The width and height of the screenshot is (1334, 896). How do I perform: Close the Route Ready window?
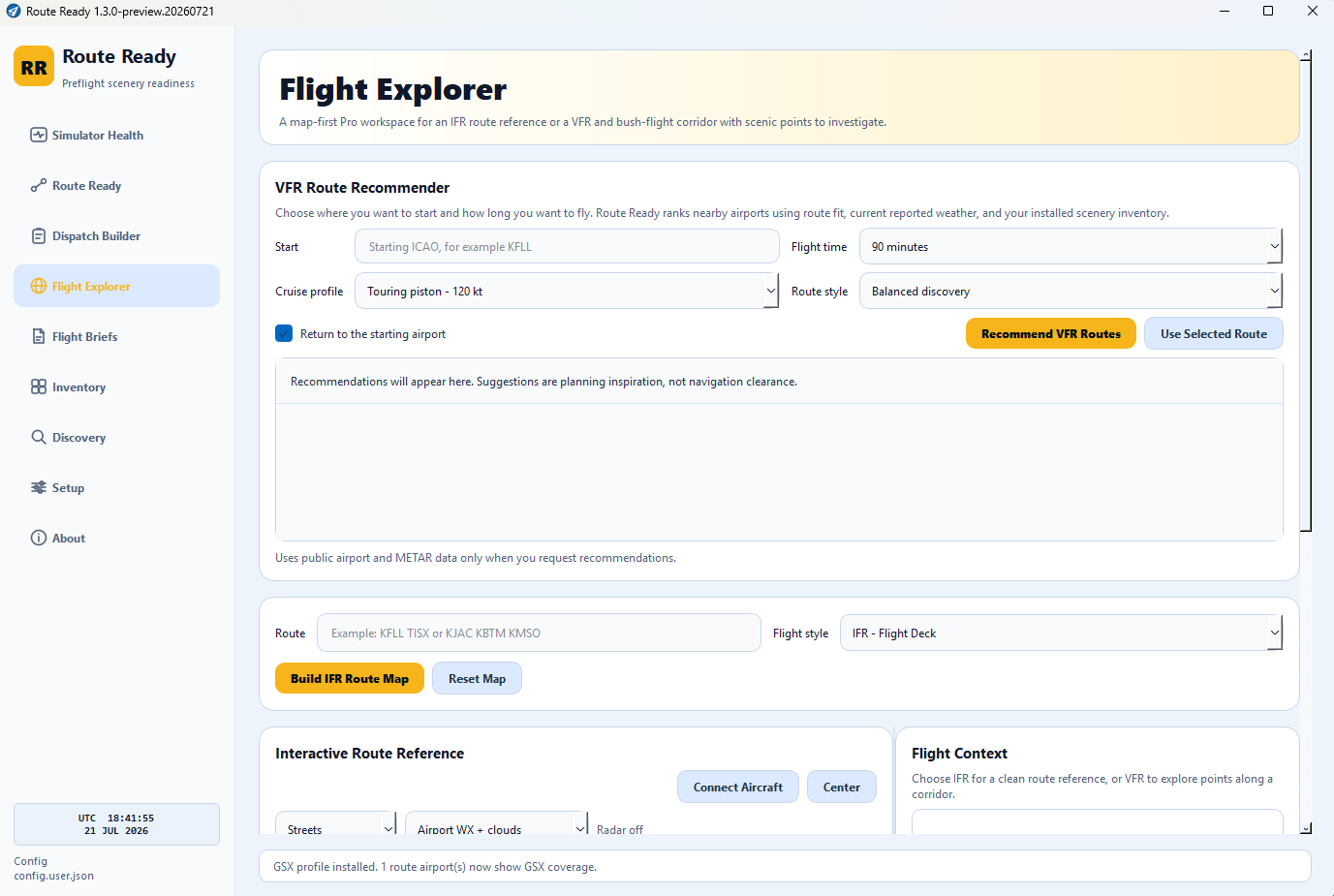pyautogui.click(x=1313, y=11)
